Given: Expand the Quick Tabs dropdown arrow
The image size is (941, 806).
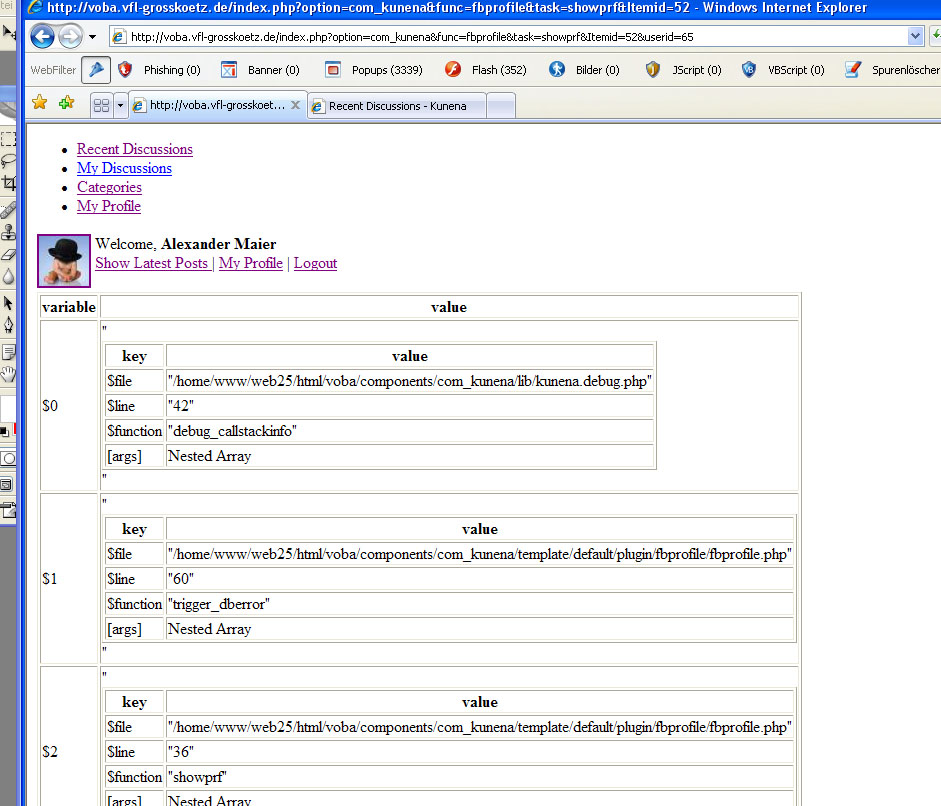Looking at the screenshot, I should [120, 105].
